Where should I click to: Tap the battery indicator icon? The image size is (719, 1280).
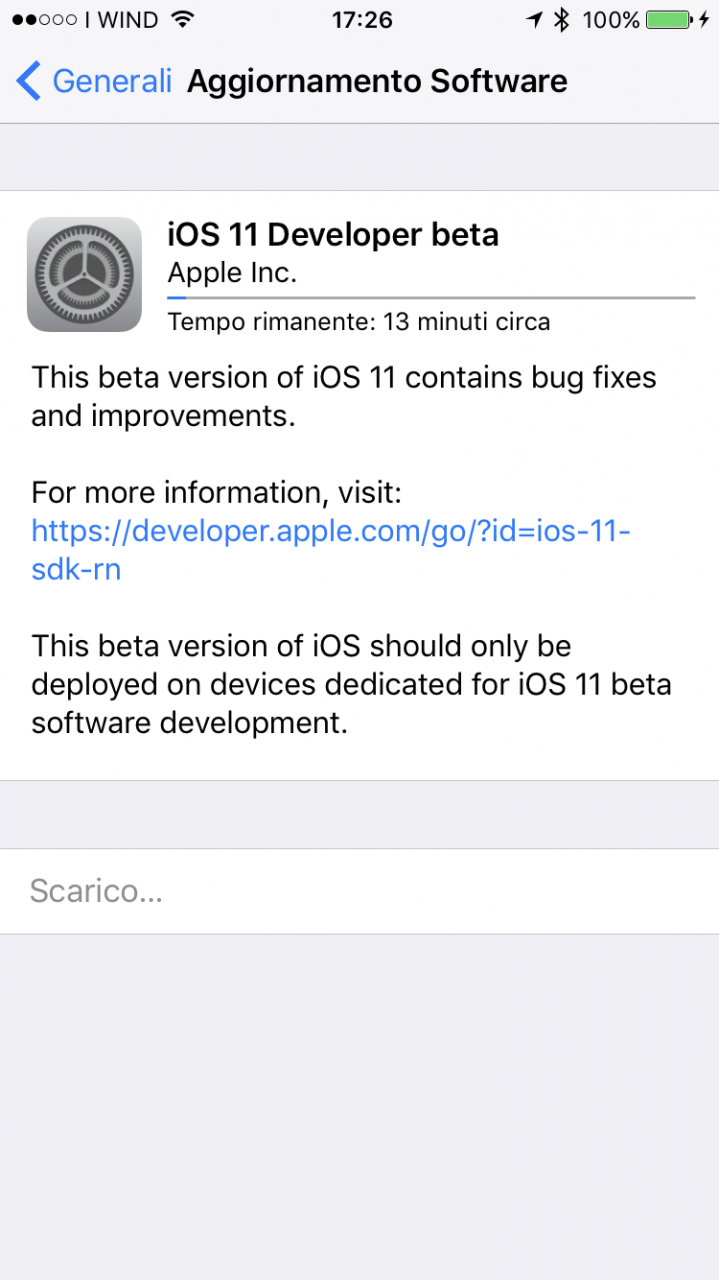[669, 19]
